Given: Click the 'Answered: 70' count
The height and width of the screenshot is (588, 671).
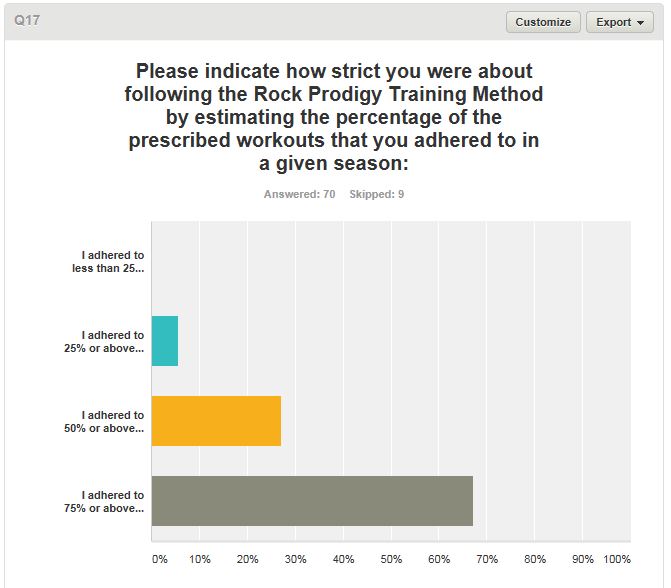Looking at the screenshot, I should pos(299,194).
